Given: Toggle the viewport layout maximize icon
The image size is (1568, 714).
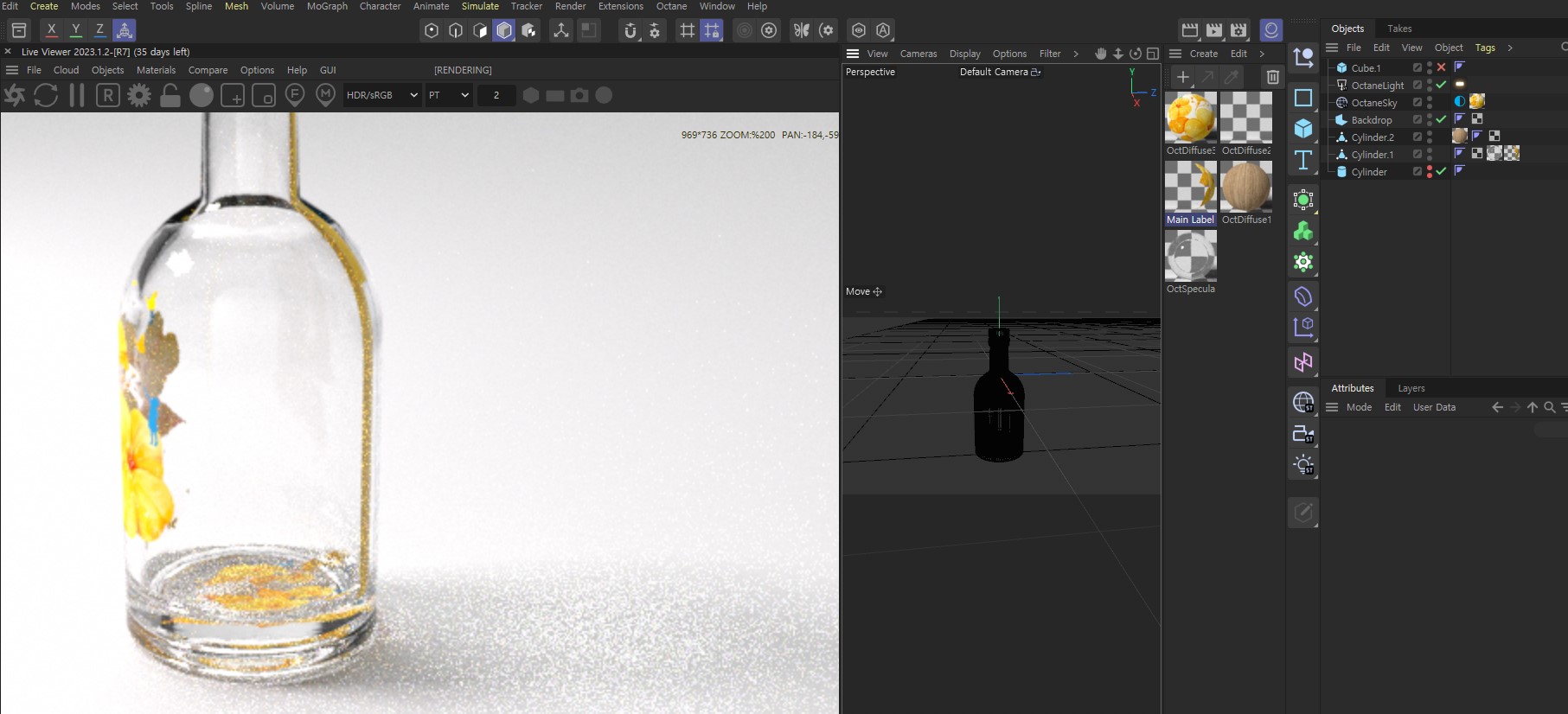Looking at the screenshot, I should click(1153, 54).
